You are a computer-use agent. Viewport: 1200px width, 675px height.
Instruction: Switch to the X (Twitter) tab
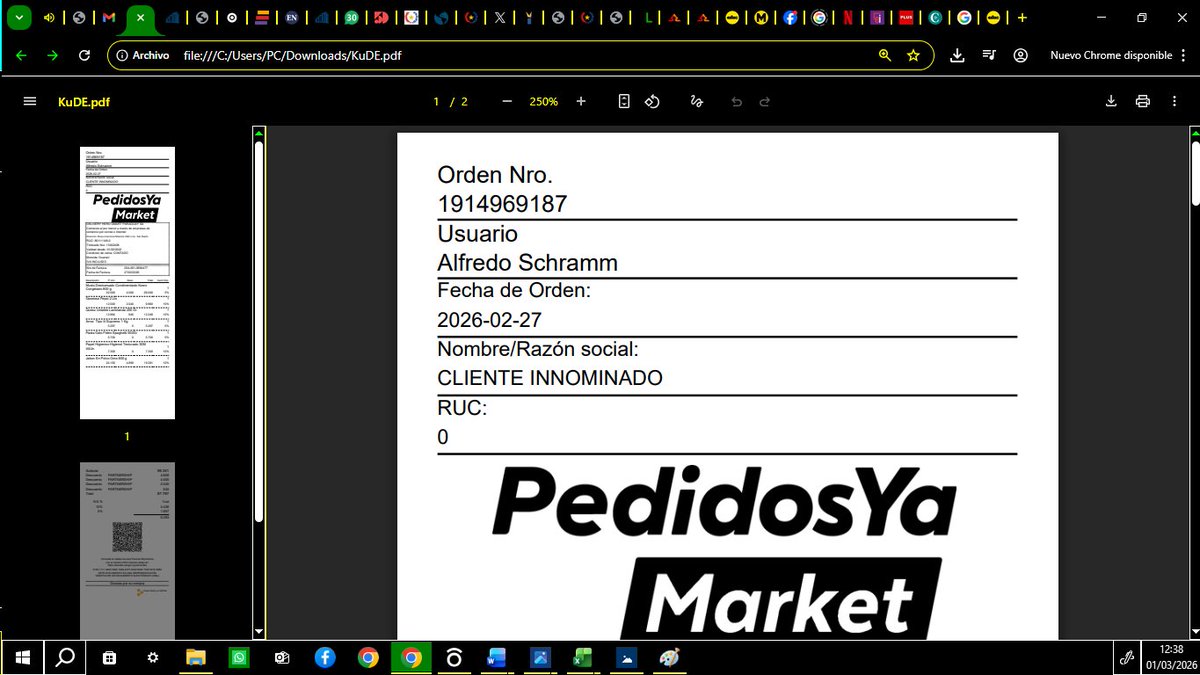[500, 17]
